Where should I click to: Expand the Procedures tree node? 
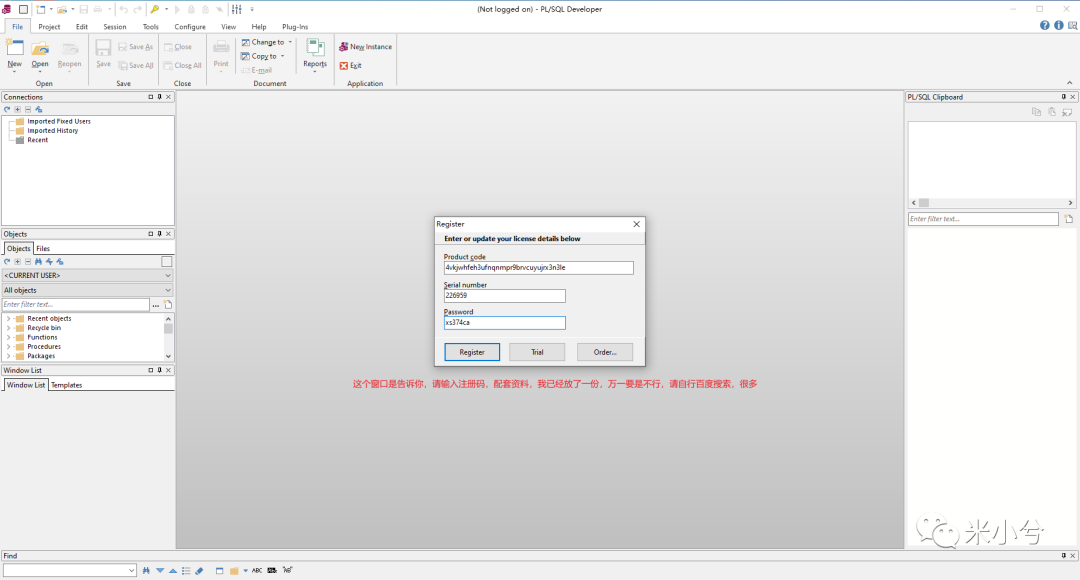[8, 346]
